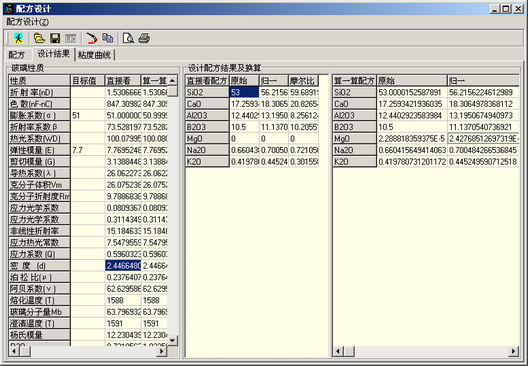
Task: Select the 导热系数(λ) row header
Action: point(39,173)
